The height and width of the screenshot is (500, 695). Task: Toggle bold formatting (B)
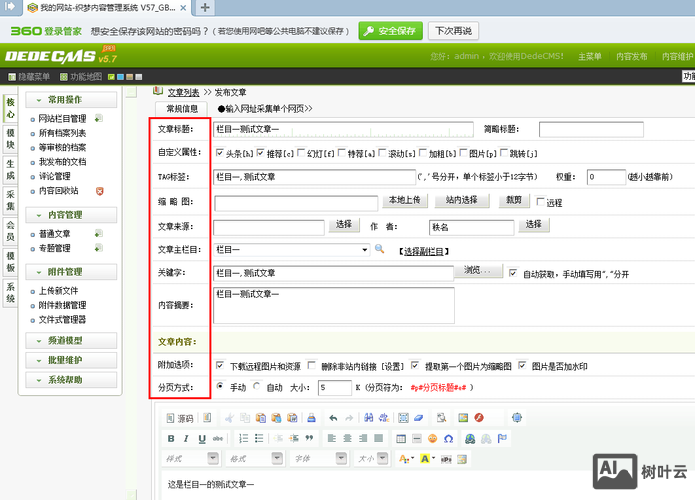click(171, 438)
